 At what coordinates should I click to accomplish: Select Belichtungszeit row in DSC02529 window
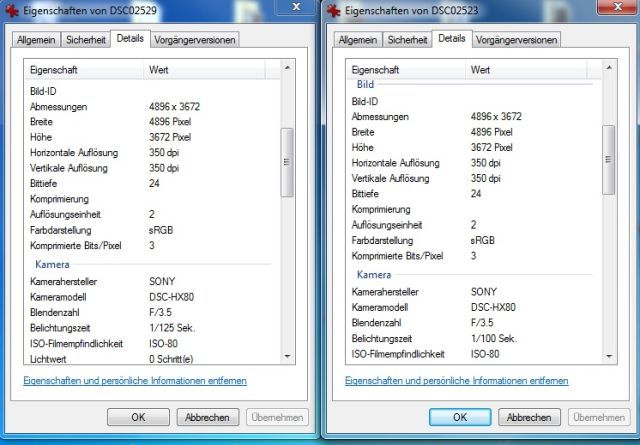click(152, 328)
